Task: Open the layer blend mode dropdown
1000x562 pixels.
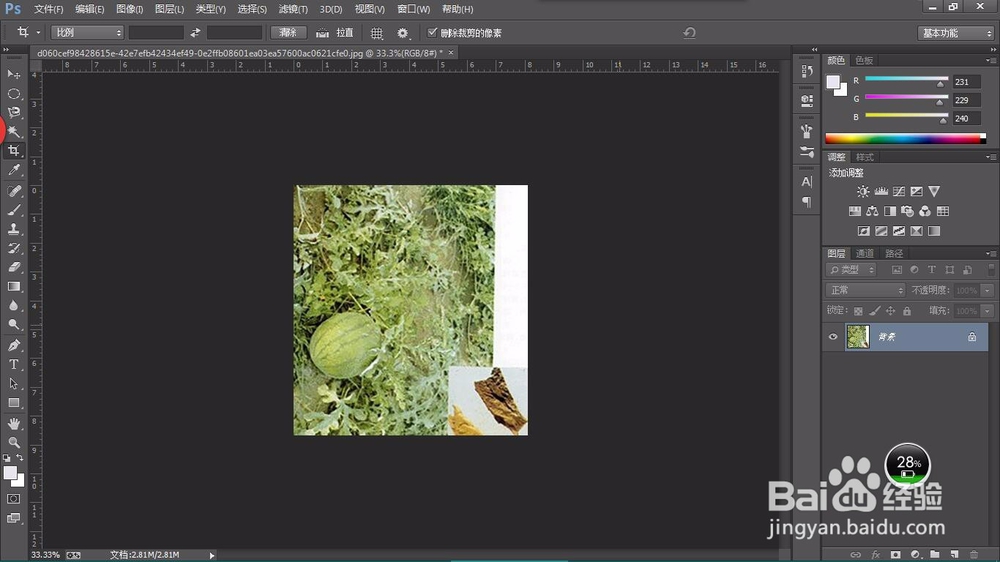Action: tap(865, 290)
